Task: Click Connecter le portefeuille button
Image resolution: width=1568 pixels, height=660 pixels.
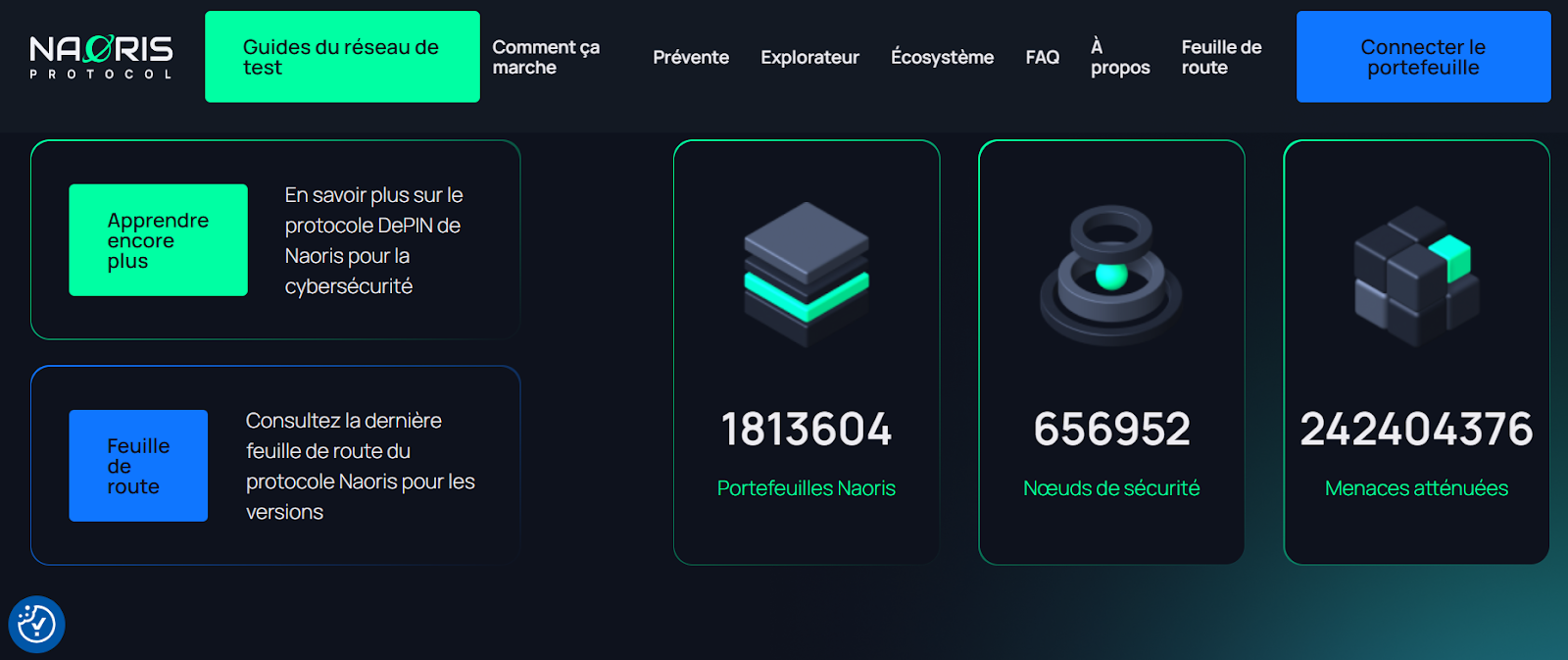Action: click(1423, 57)
